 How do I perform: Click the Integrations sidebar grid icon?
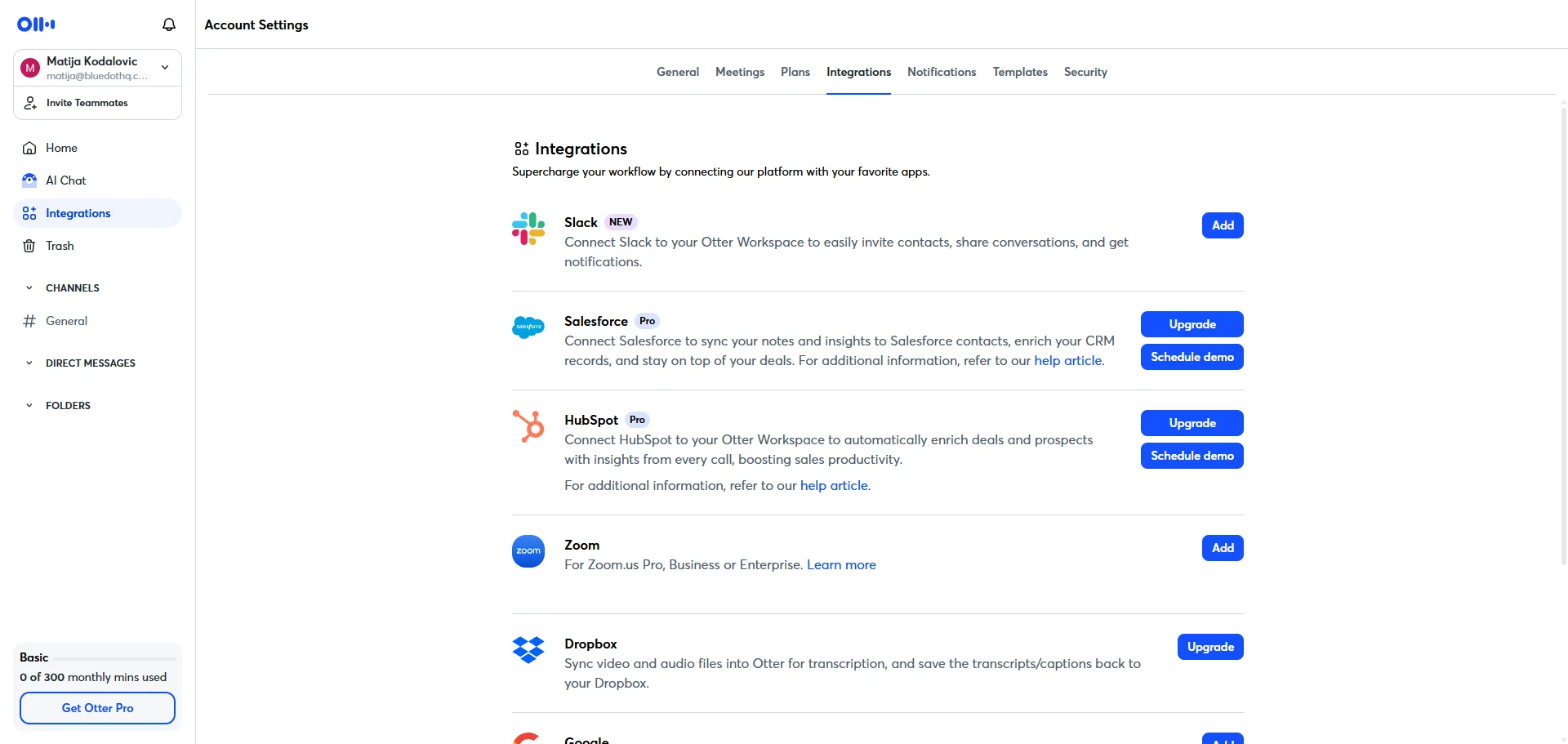click(x=29, y=213)
